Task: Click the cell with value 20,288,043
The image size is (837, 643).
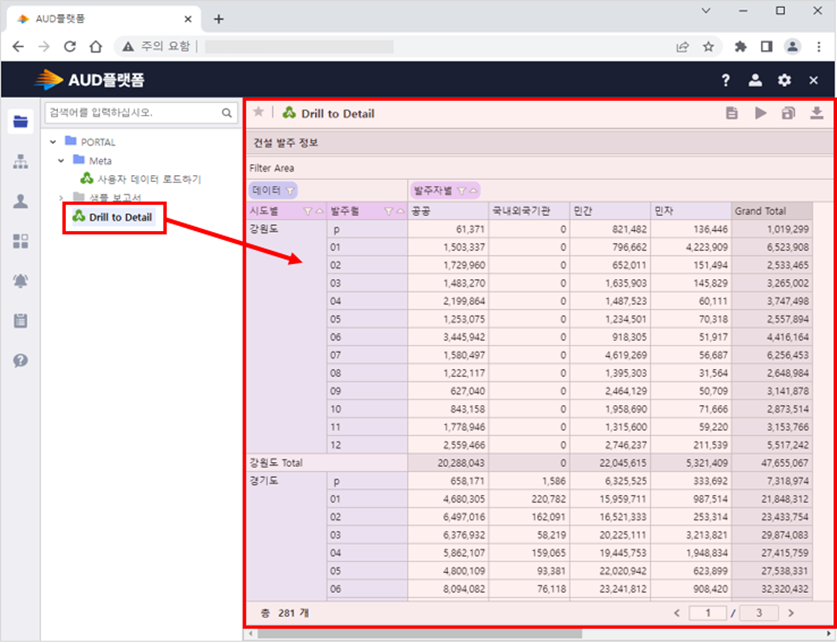Action: pyautogui.click(x=448, y=463)
